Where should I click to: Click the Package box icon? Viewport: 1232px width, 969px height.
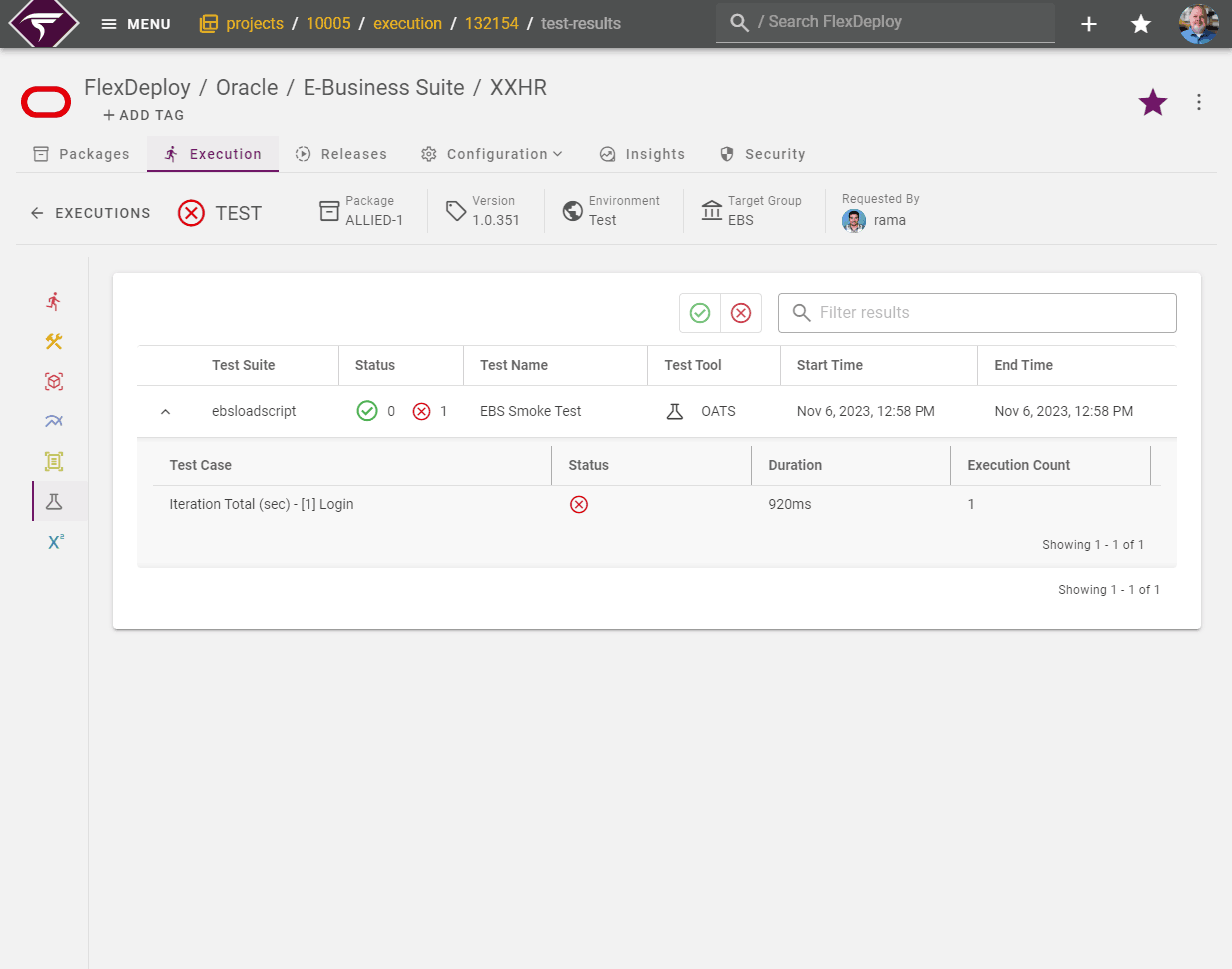tap(329, 211)
